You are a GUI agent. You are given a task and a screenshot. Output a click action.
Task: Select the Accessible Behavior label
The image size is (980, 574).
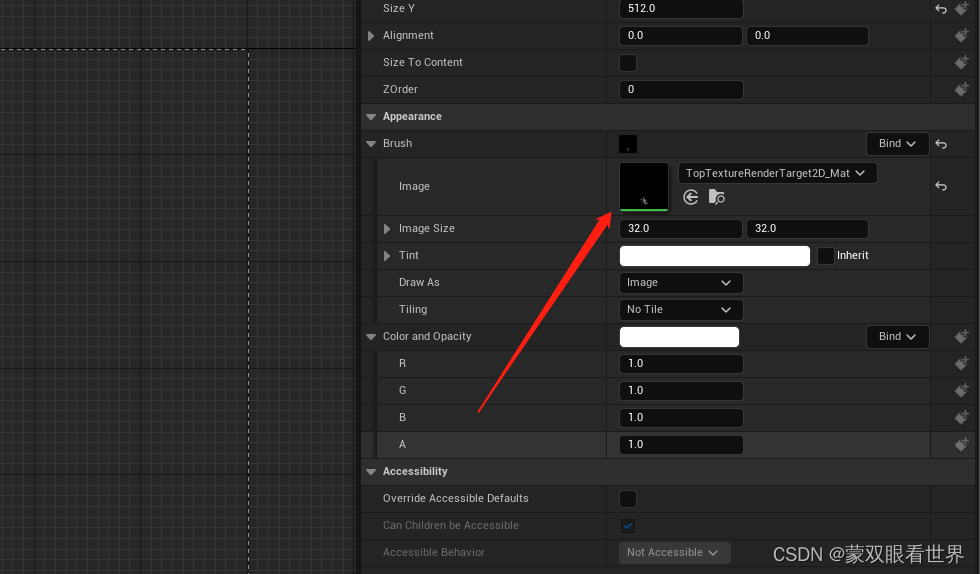click(434, 553)
